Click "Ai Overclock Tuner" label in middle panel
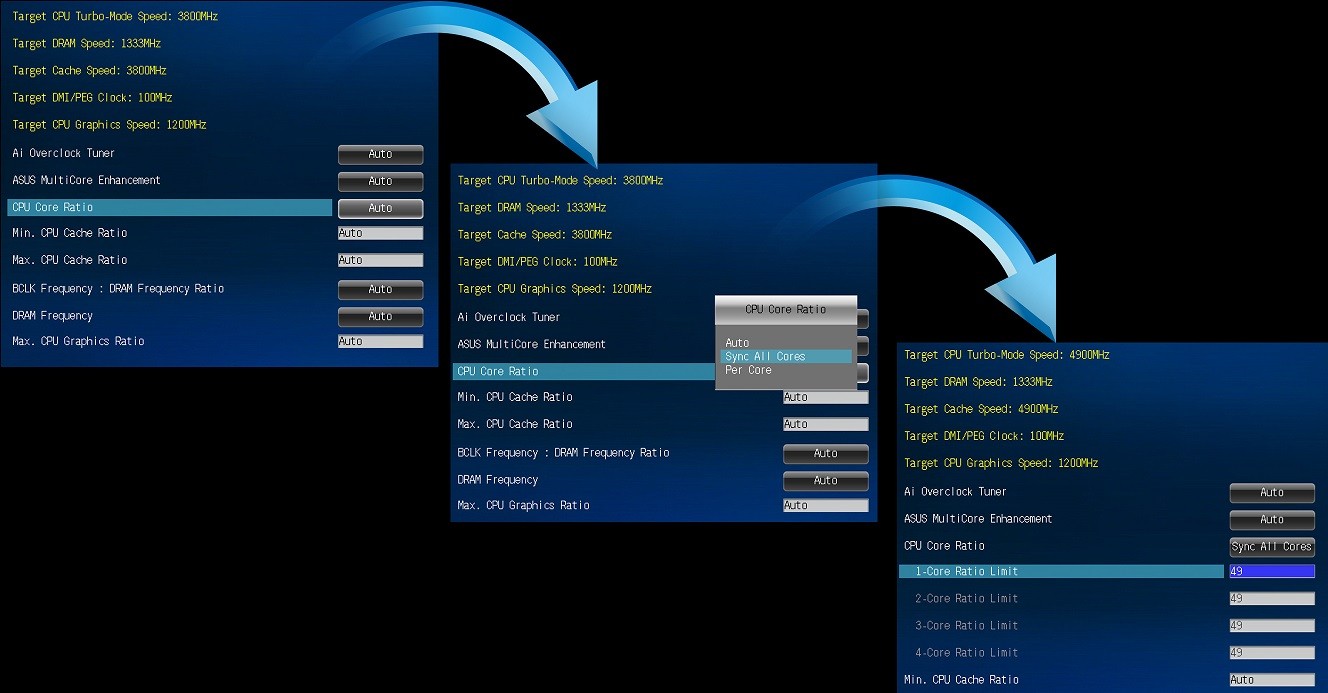The image size is (1328, 693). tap(509, 317)
